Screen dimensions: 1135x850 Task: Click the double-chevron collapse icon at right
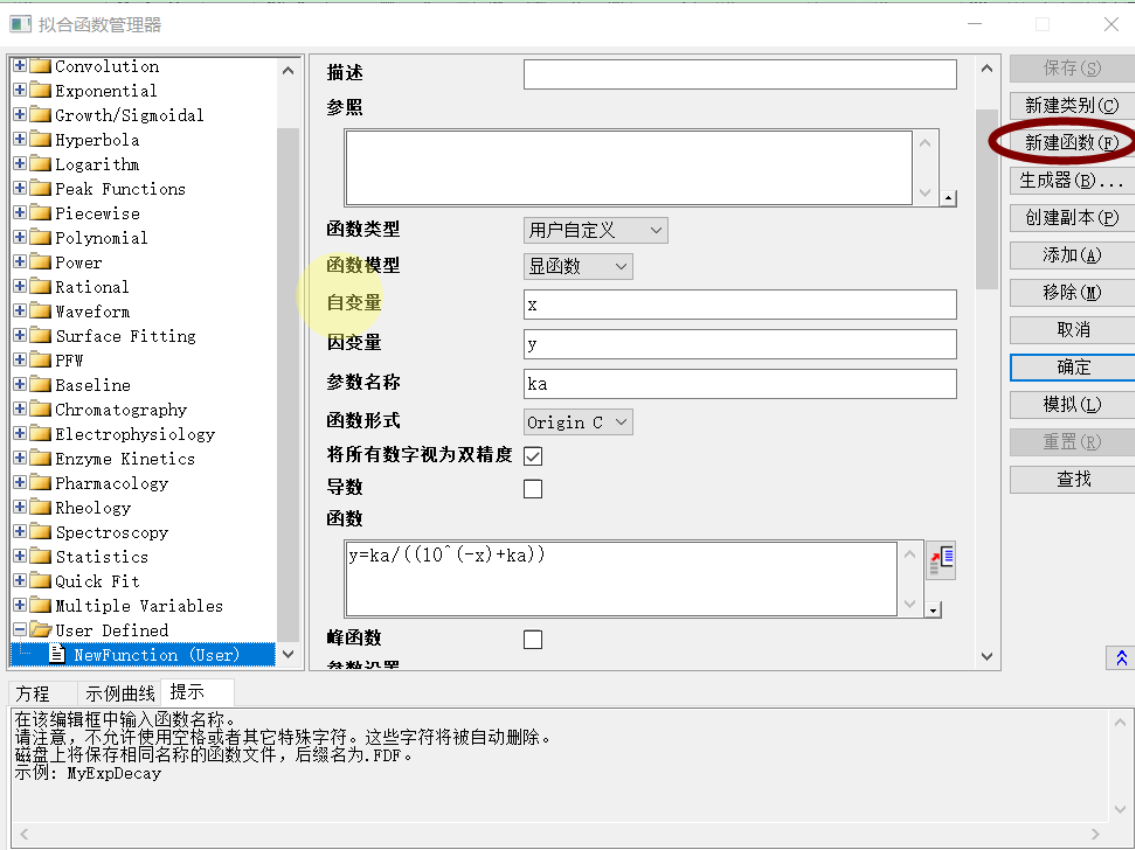(1121, 657)
